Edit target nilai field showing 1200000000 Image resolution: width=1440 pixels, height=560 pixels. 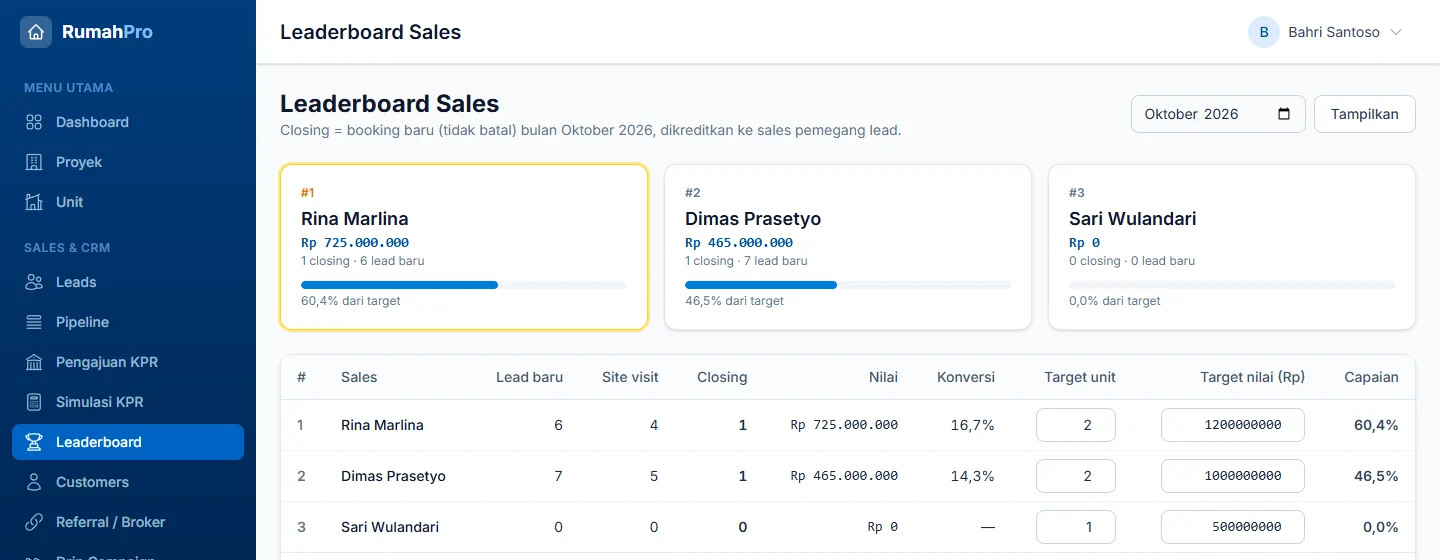tap(1233, 425)
